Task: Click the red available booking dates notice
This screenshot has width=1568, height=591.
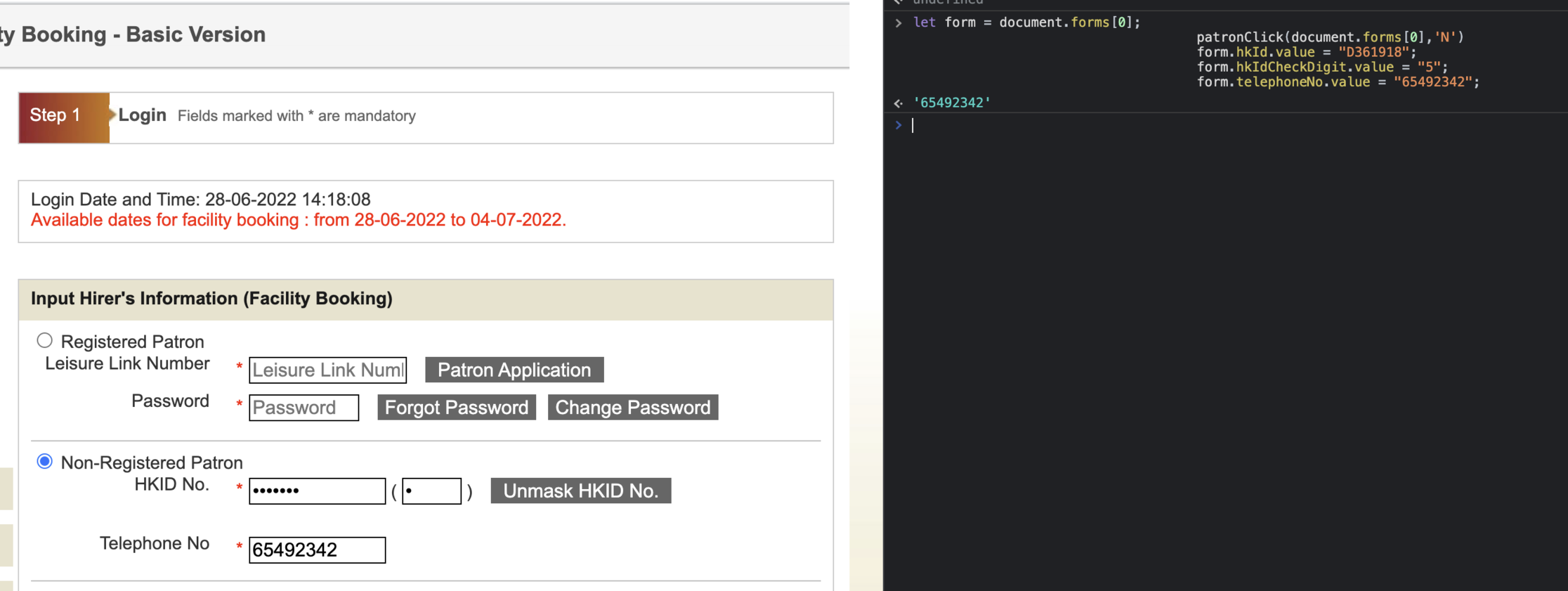Action: 298,221
